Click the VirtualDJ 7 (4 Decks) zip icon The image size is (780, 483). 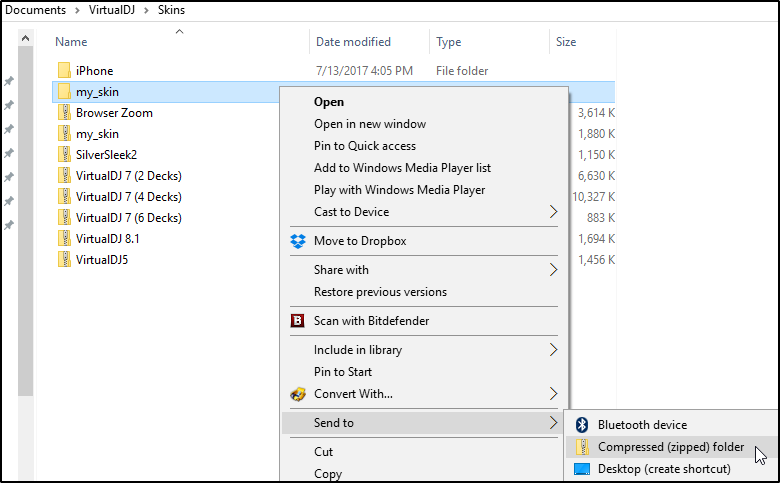pos(64,196)
